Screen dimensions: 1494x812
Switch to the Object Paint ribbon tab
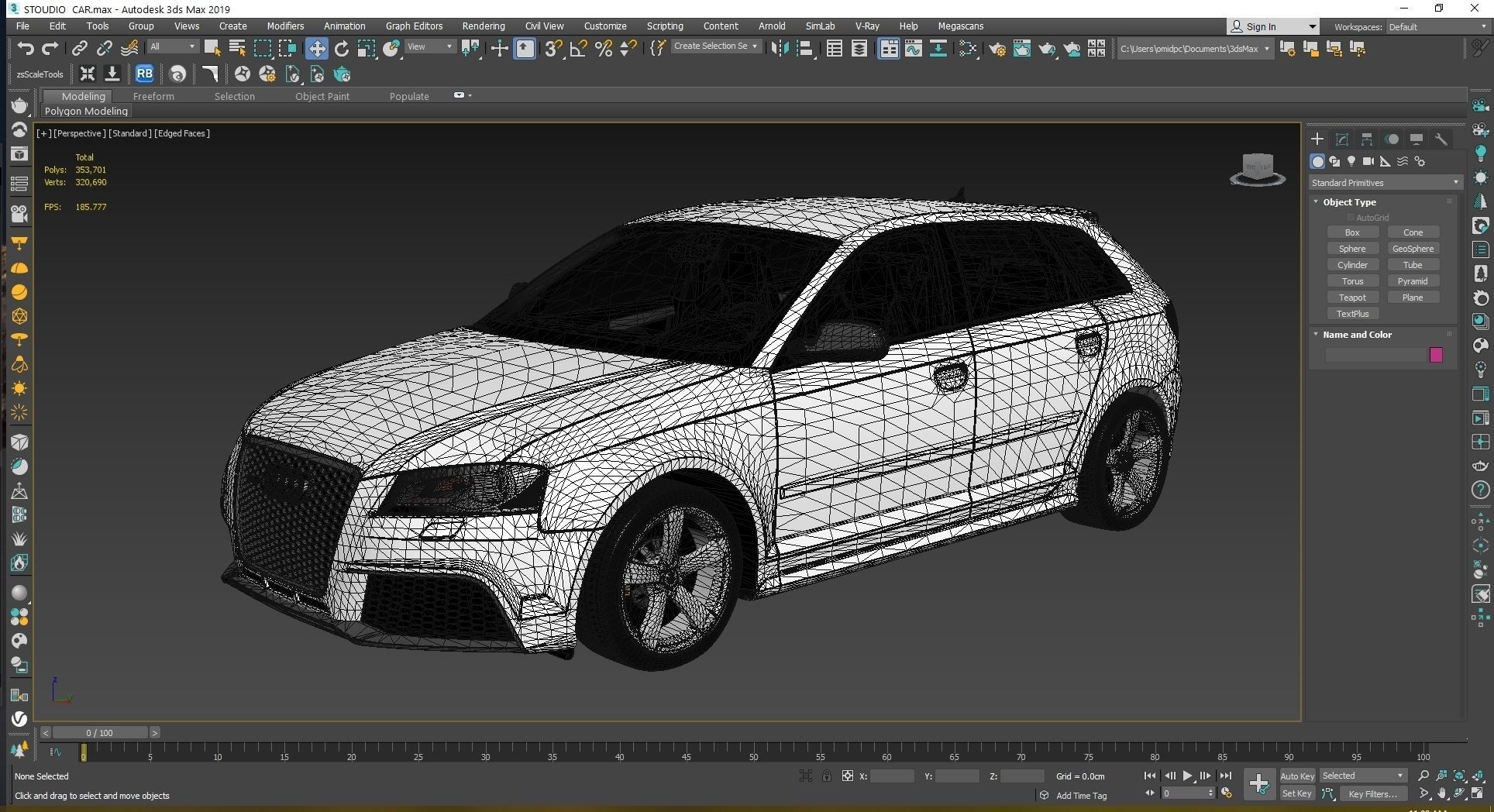point(322,96)
